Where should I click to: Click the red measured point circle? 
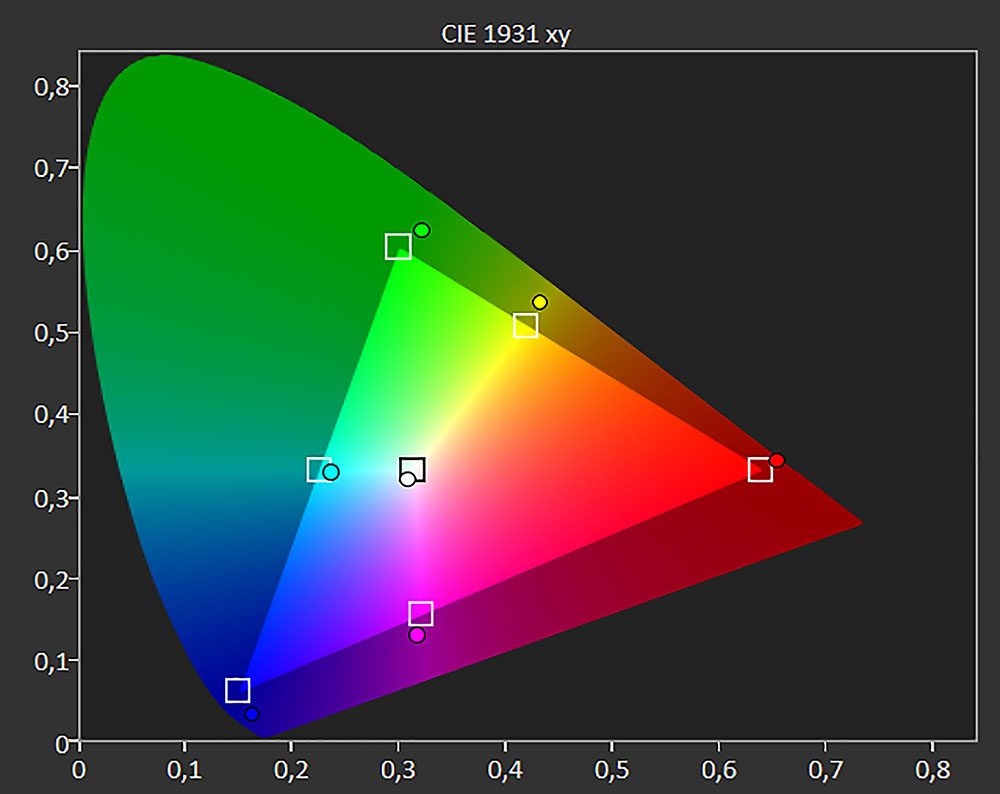coord(777,460)
